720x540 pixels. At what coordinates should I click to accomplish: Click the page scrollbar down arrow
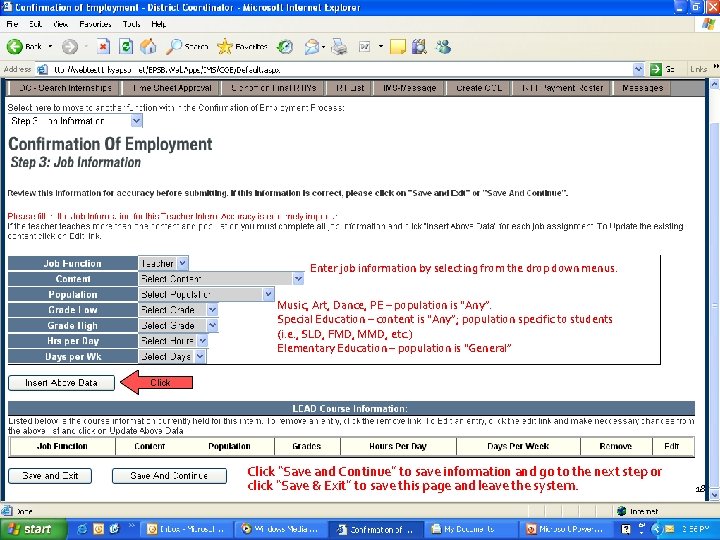coord(714,495)
